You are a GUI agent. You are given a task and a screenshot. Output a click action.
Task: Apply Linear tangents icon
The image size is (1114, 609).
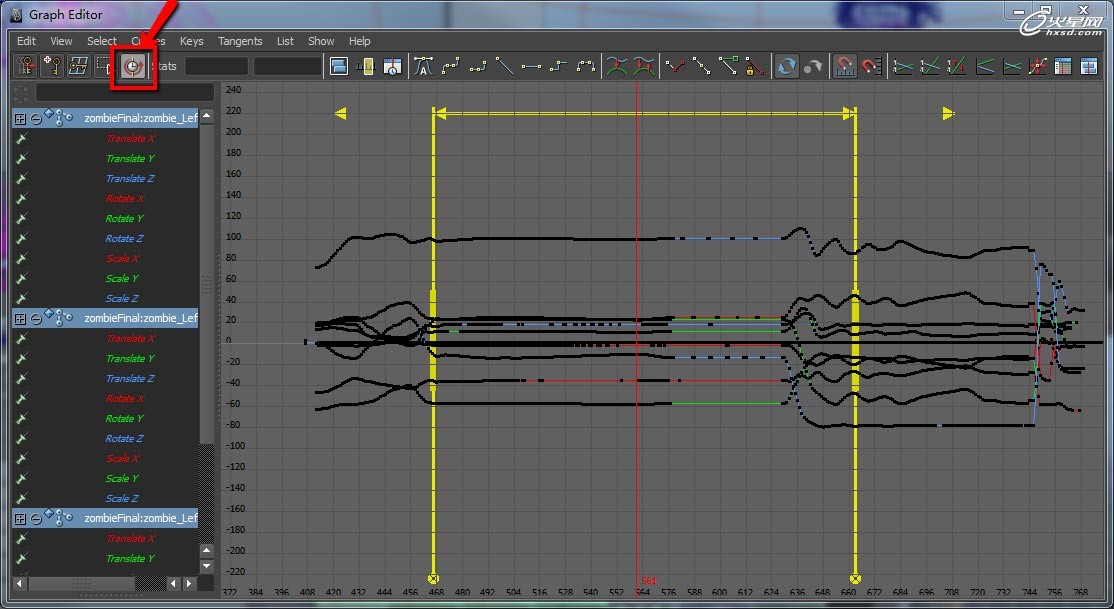click(x=505, y=66)
